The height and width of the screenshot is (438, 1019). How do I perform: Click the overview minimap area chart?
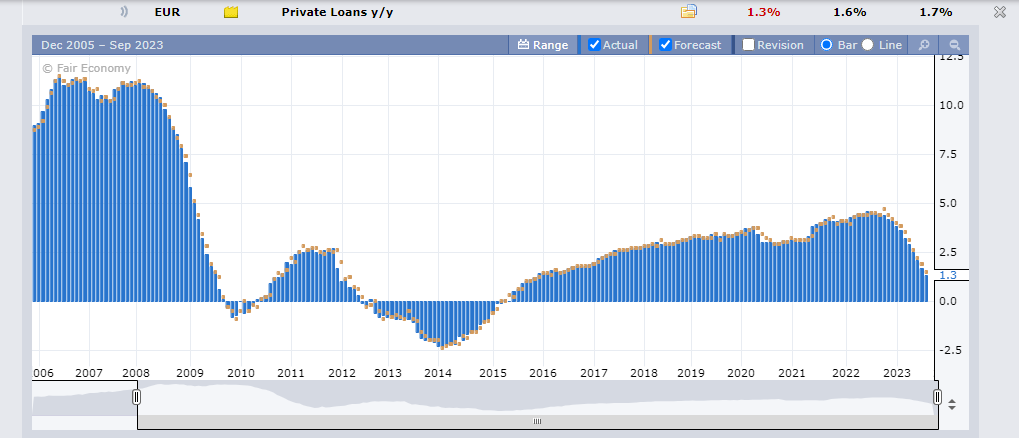click(484, 398)
